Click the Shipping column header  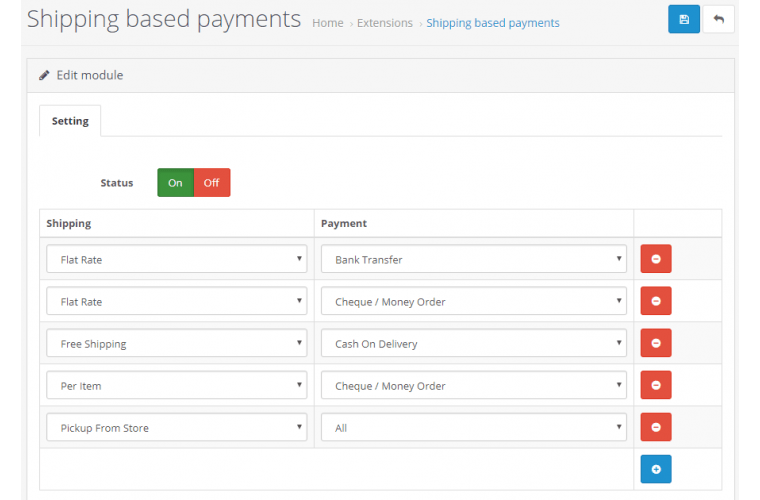pos(69,223)
